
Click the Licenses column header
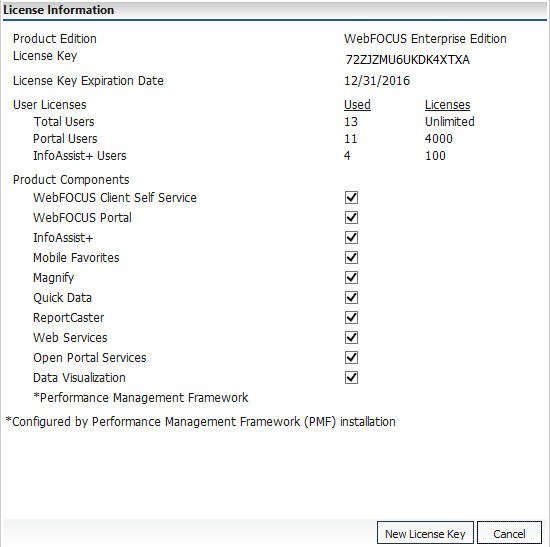(447, 105)
